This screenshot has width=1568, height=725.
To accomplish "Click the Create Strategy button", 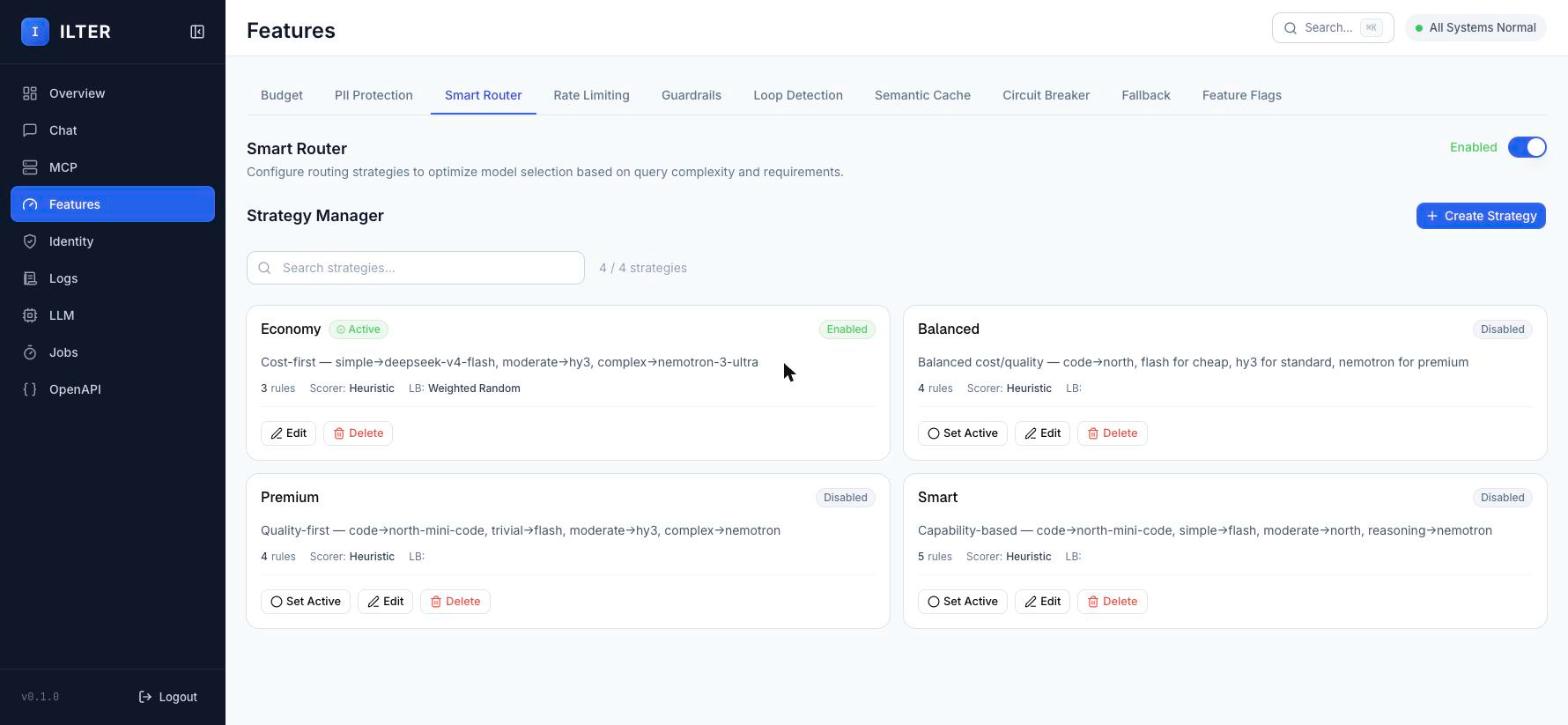I will 1481,216.
